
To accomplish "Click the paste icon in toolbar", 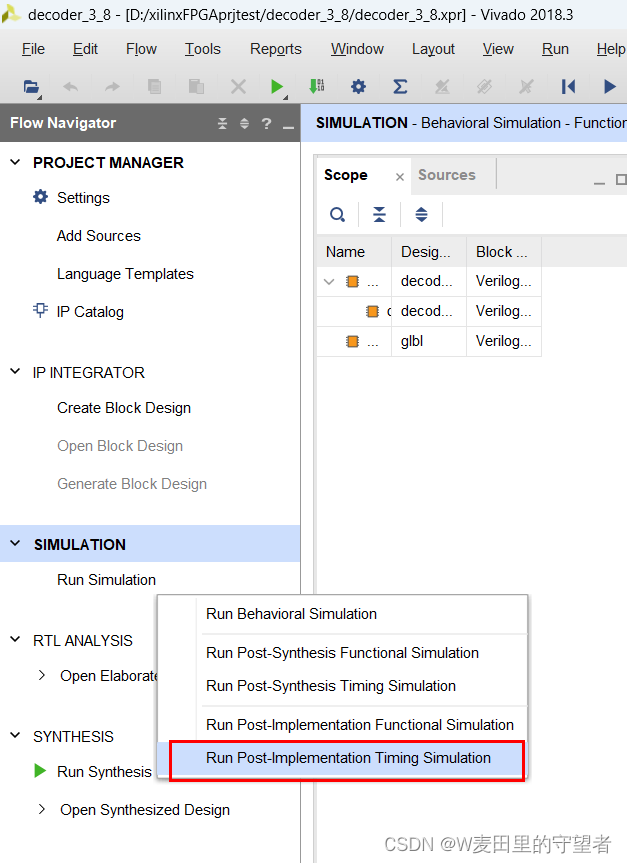I will click(196, 86).
